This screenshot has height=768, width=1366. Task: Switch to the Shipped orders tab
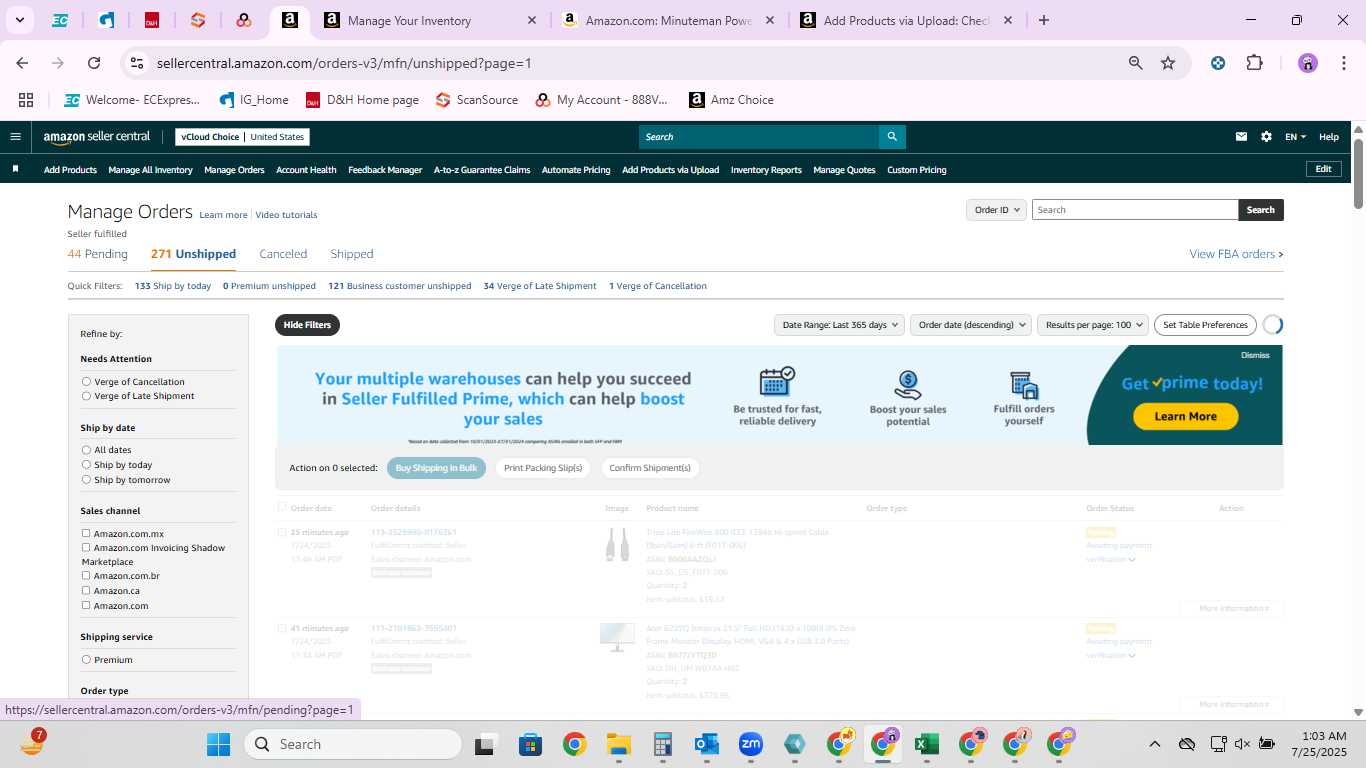pos(352,254)
